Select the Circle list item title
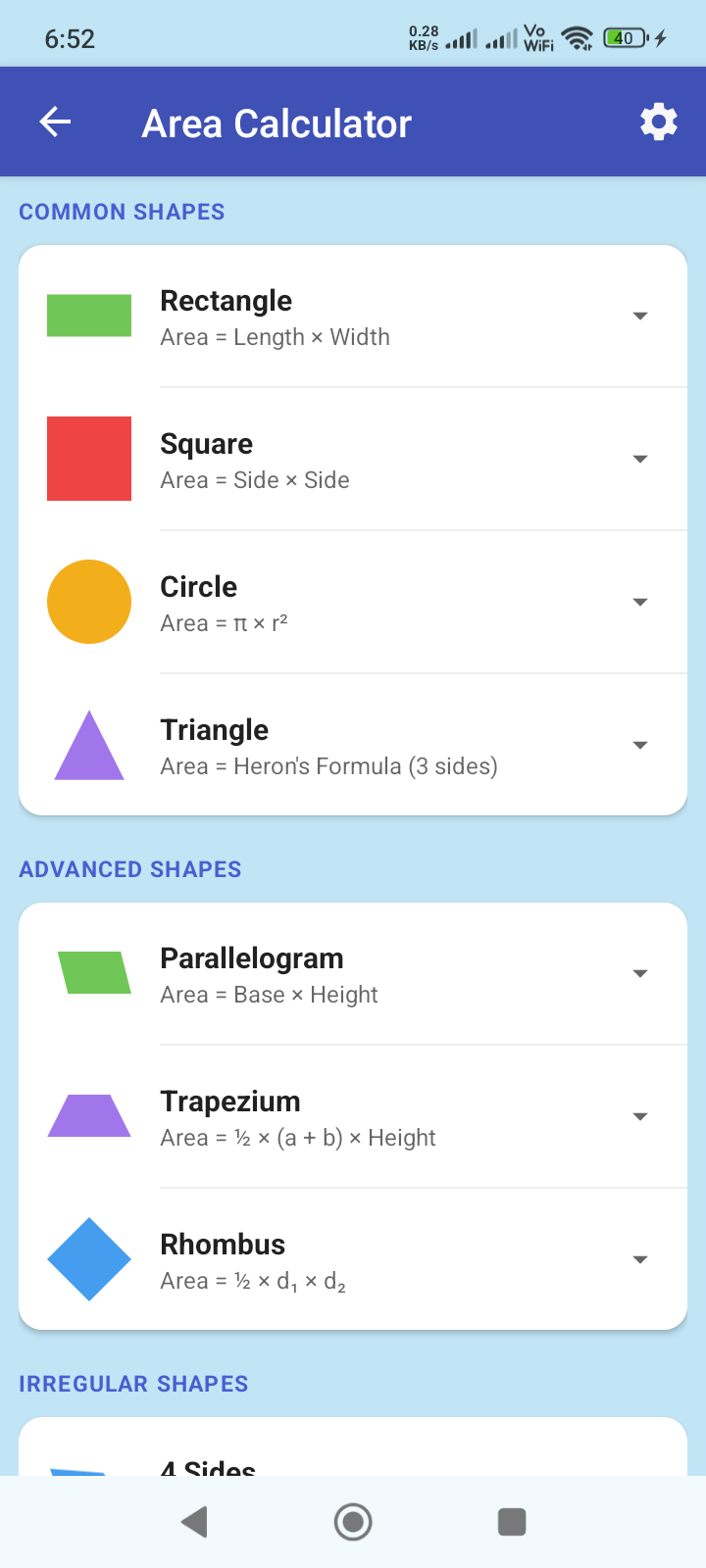706x1568 pixels. tap(199, 587)
